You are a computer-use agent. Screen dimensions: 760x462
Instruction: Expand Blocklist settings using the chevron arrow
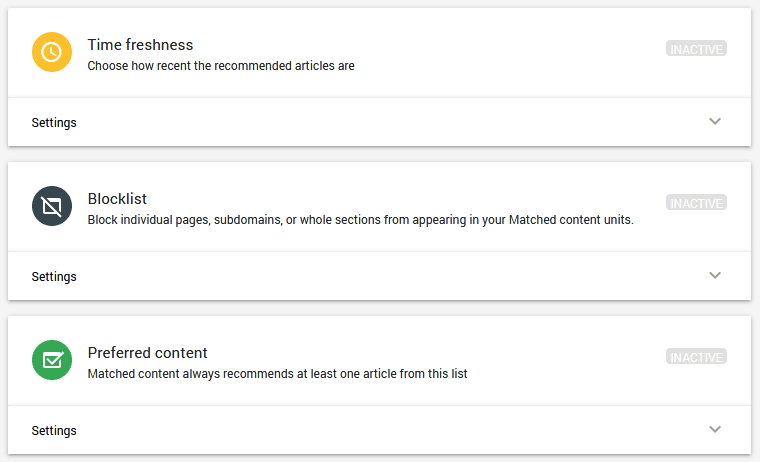click(714, 276)
